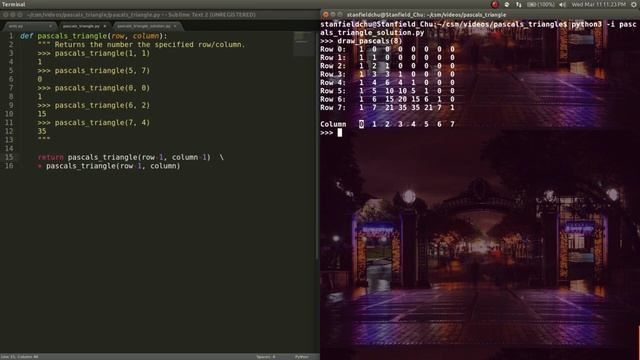Click 'Row 7:' label in terminal output
The height and width of the screenshot is (360, 640).
coord(333,108)
